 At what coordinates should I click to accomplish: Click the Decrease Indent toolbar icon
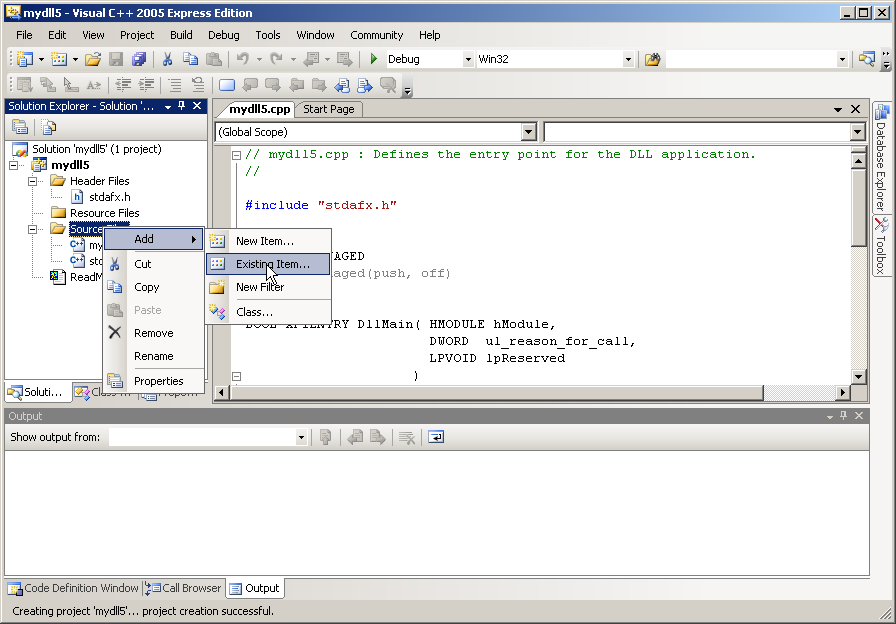123,85
